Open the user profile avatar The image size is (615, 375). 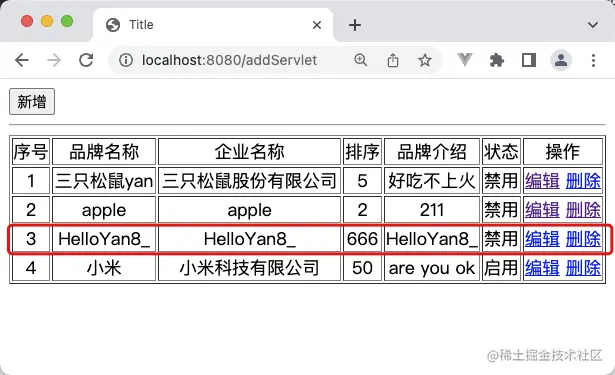(x=561, y=60)
